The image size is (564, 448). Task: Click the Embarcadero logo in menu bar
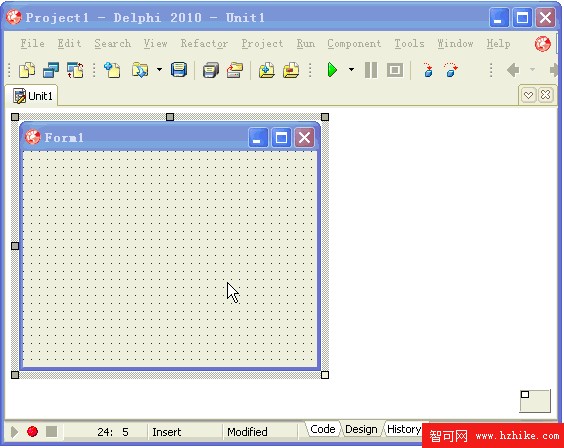pos(542,44)
